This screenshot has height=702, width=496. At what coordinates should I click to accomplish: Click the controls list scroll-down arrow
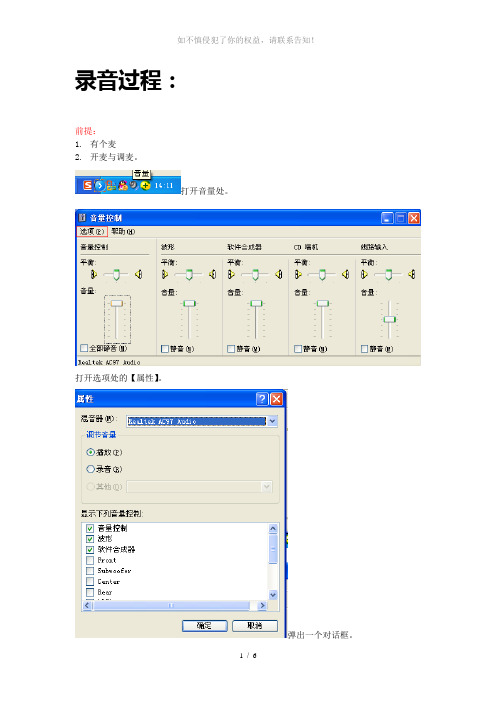pos(273,595)
